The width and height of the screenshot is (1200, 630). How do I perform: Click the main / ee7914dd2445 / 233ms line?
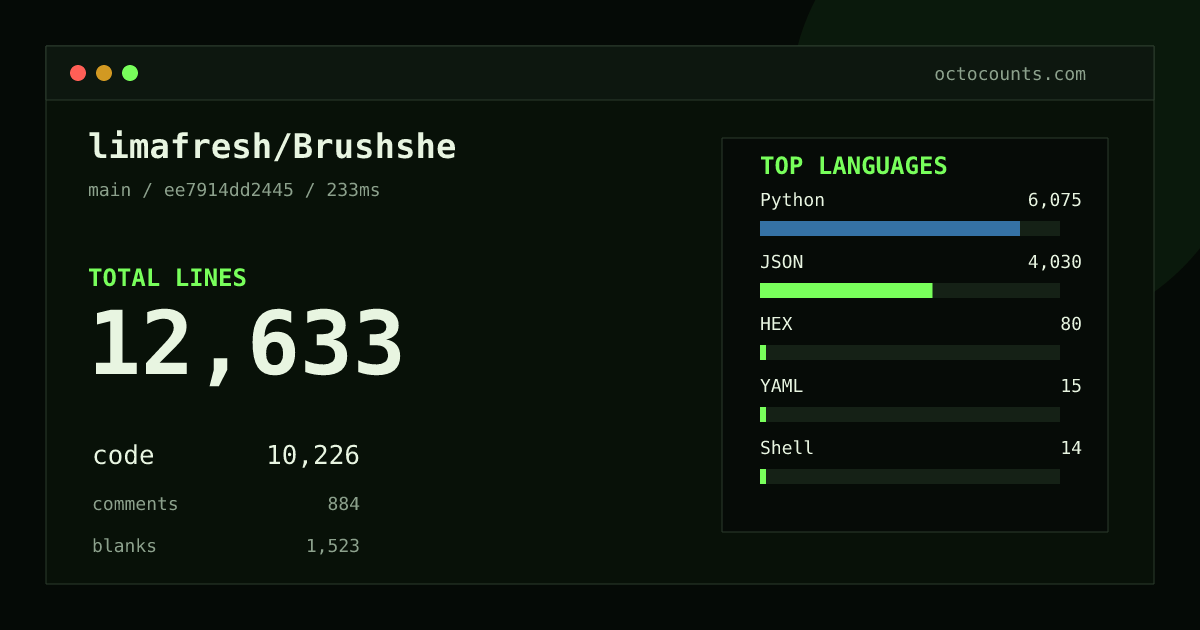tap(234, 190)
